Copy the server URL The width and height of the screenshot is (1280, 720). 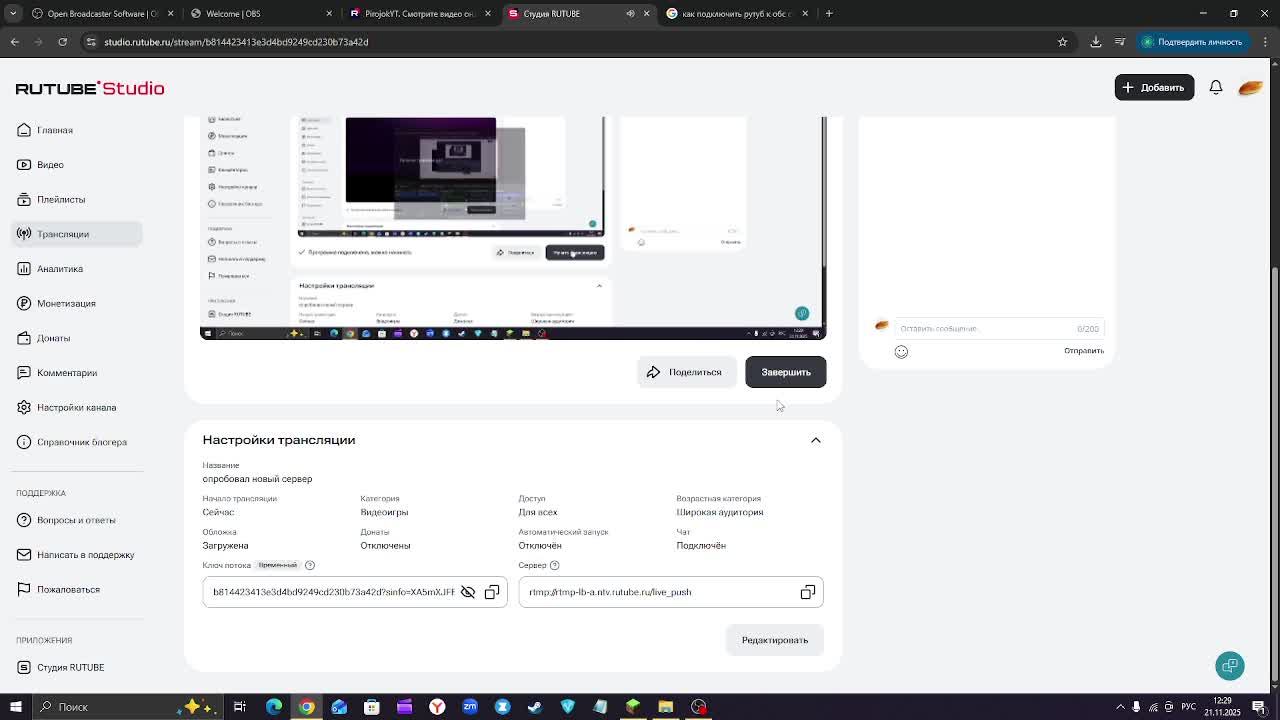click(x=808, y=592)
